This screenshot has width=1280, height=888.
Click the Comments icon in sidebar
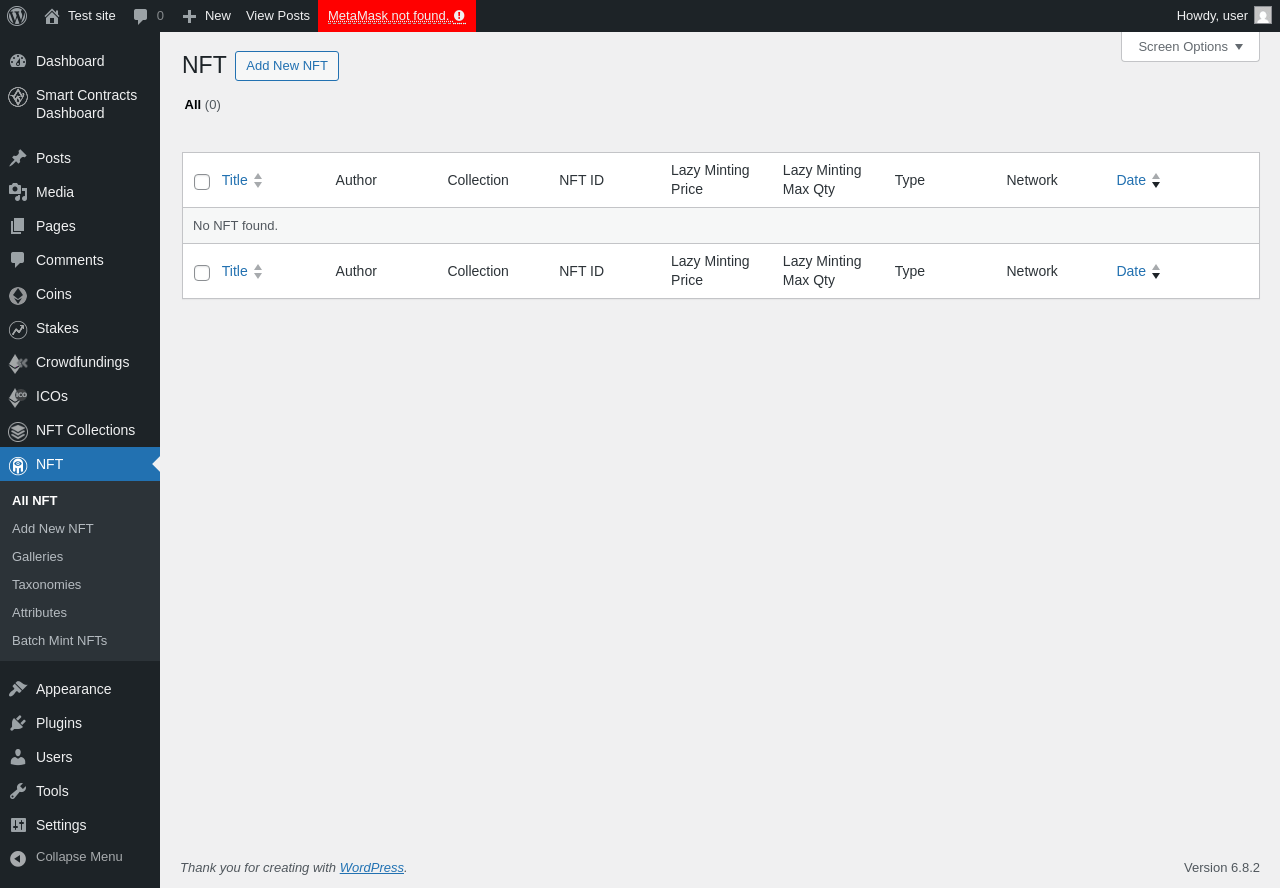tap(18, 260)
